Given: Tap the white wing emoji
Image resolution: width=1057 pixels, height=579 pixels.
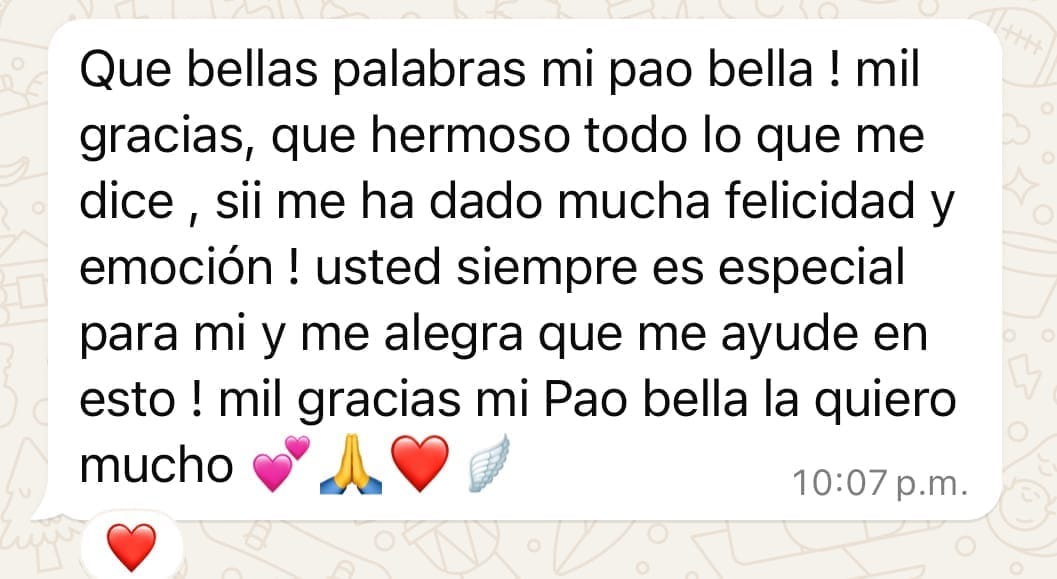Looking at the screenshot, I should 489,462.
